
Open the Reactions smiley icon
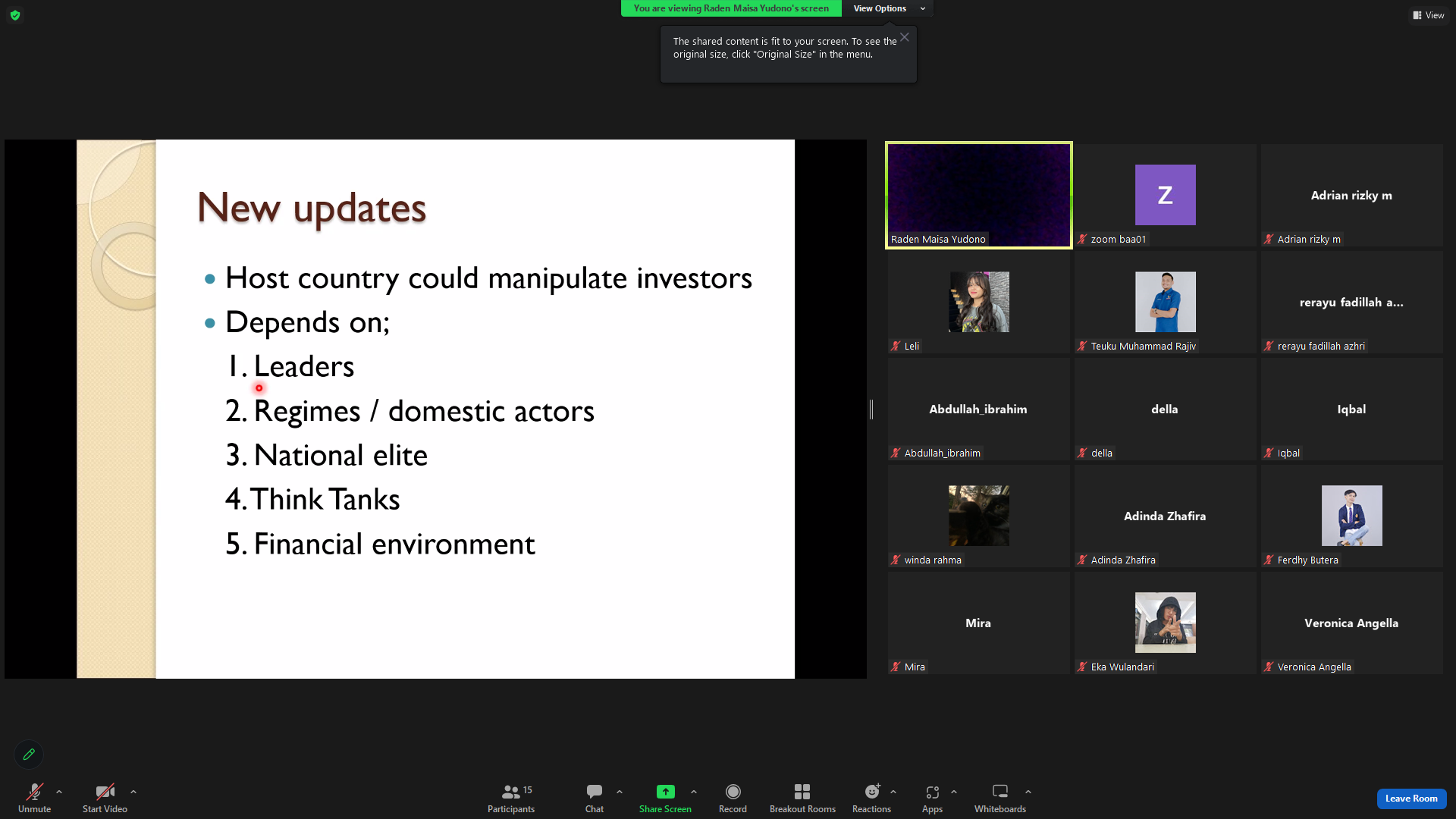872,792
